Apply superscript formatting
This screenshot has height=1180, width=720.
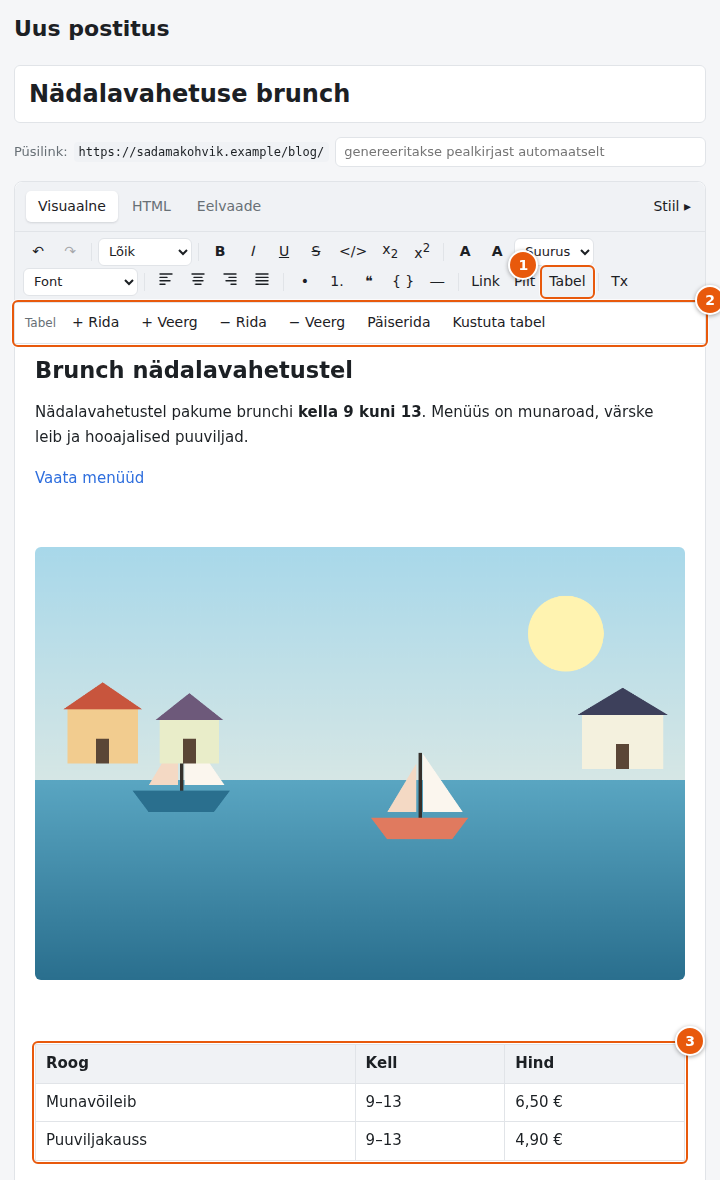[422, 251]
